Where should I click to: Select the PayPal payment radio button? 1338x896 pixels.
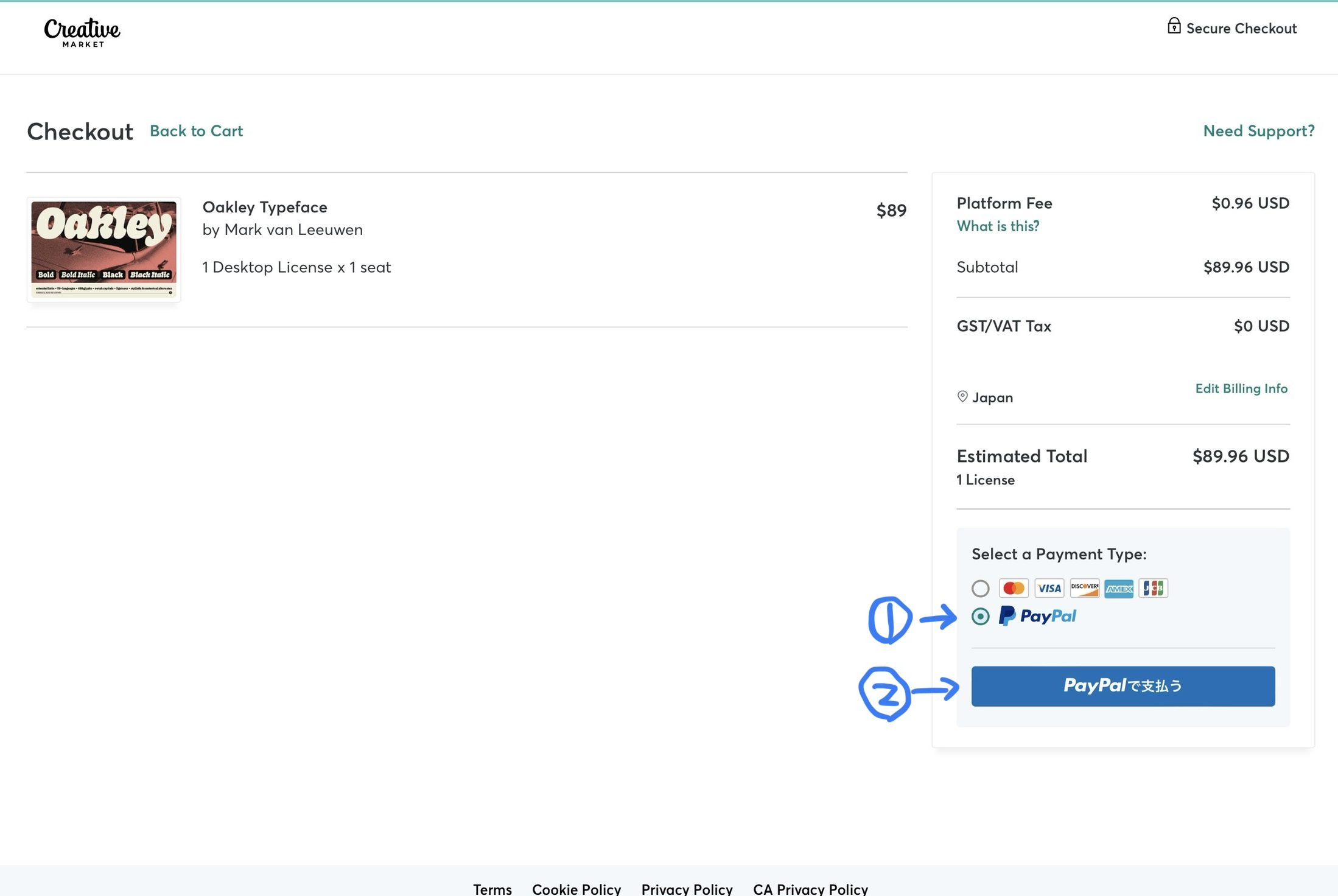[x=980, y=617]
